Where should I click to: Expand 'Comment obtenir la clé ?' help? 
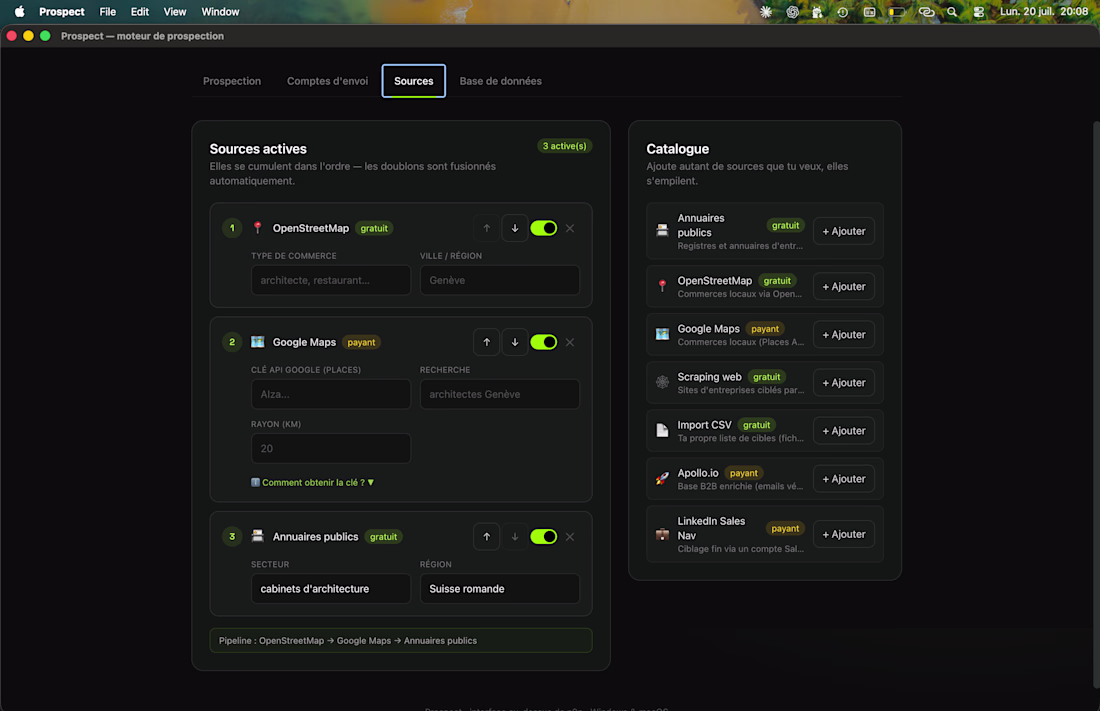pyautogui.click(x=313, y=482)
